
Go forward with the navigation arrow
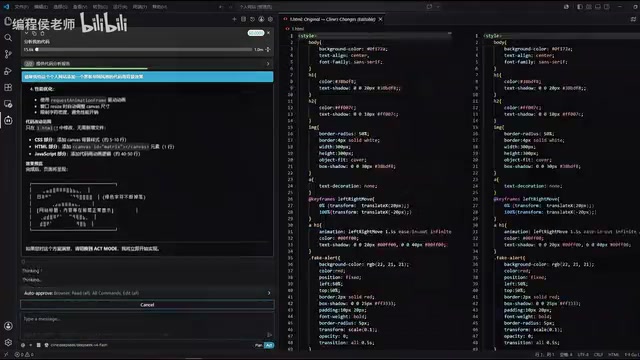tap(231, 7)
